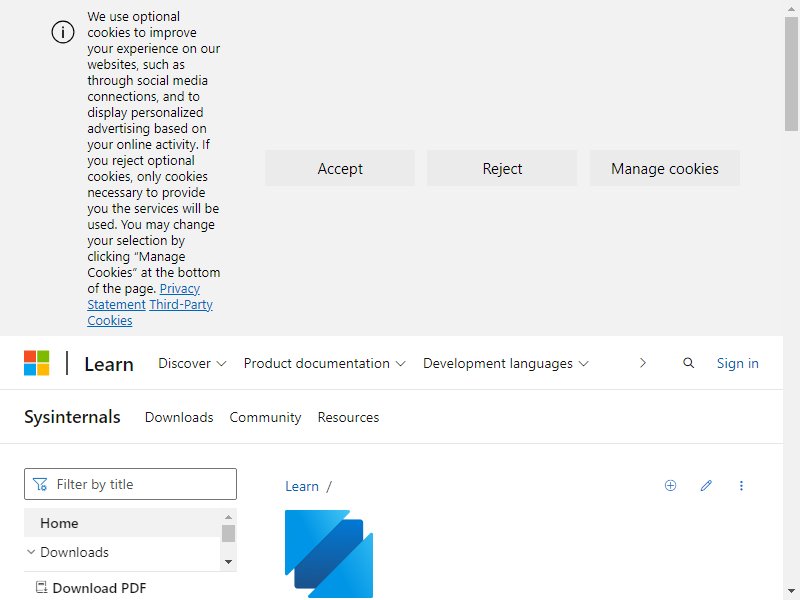Viewport: 800px width, 600px height.
Task: Accept optional cookies
Action: pyautogui.click(x=340, y=168)
